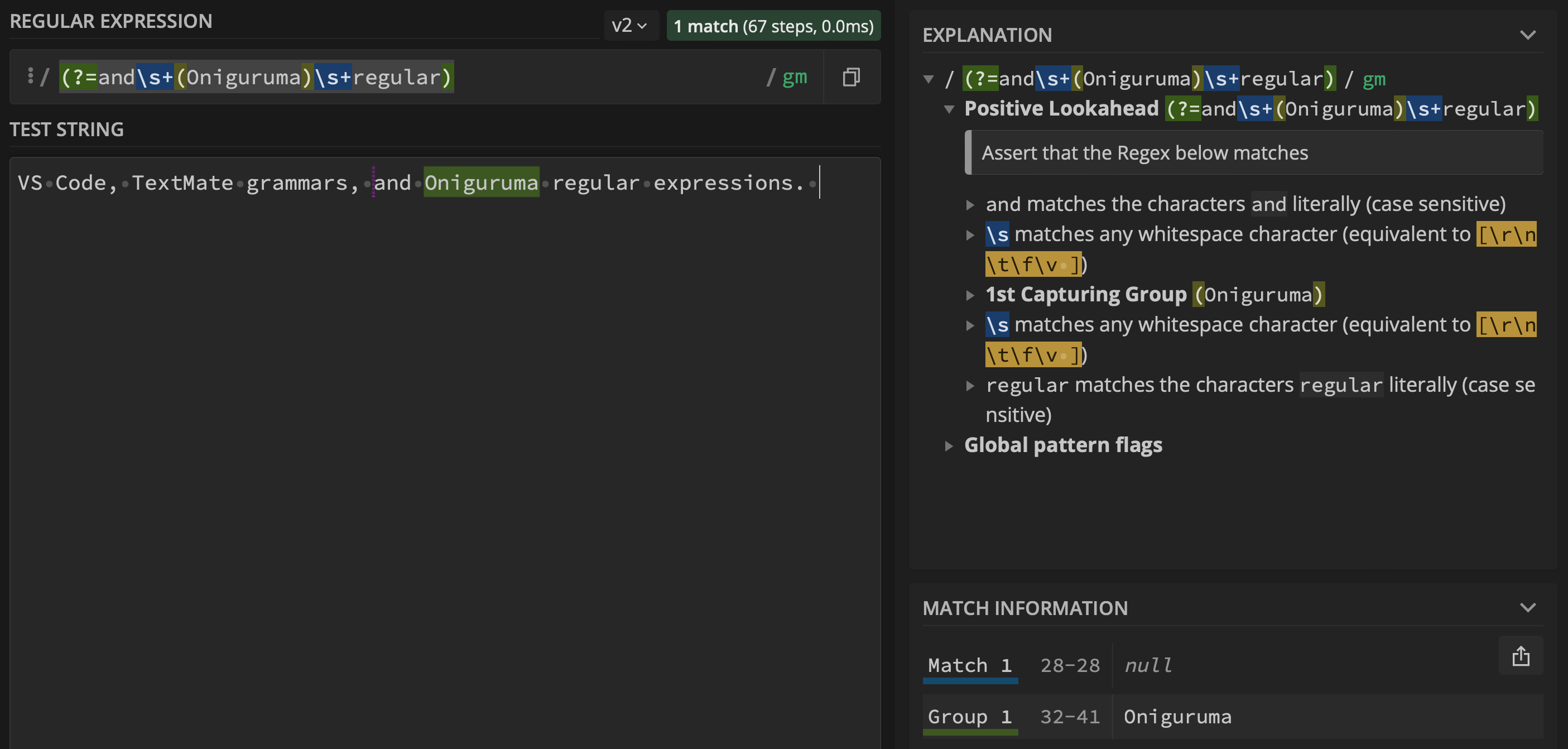Image resolution: width=1568 pixels, height=749 pixels.
Task: Click the regex delimiter options dots icon
Action: tap(31, 76)
